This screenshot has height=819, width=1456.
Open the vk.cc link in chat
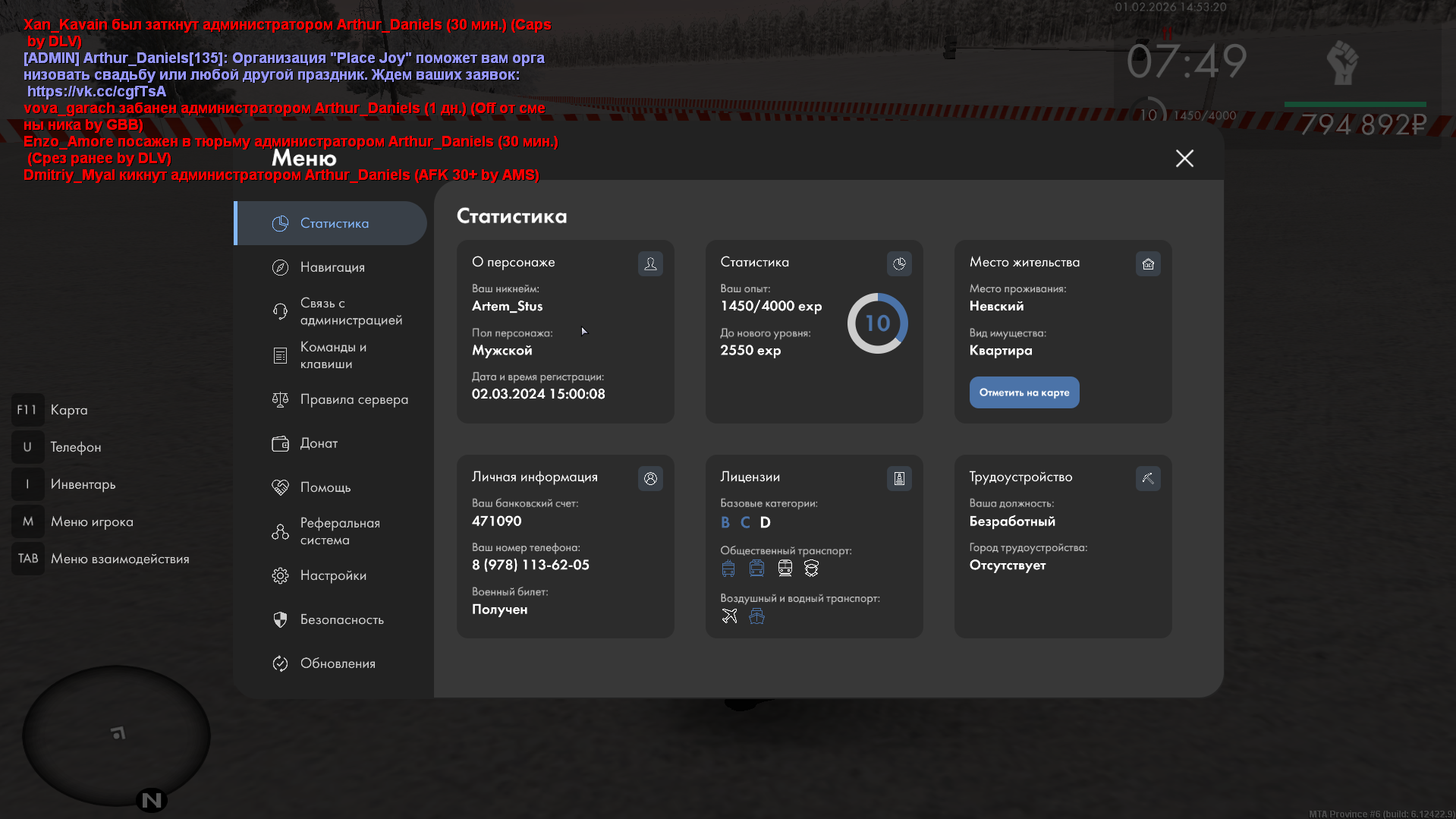[x=96, y=91]
